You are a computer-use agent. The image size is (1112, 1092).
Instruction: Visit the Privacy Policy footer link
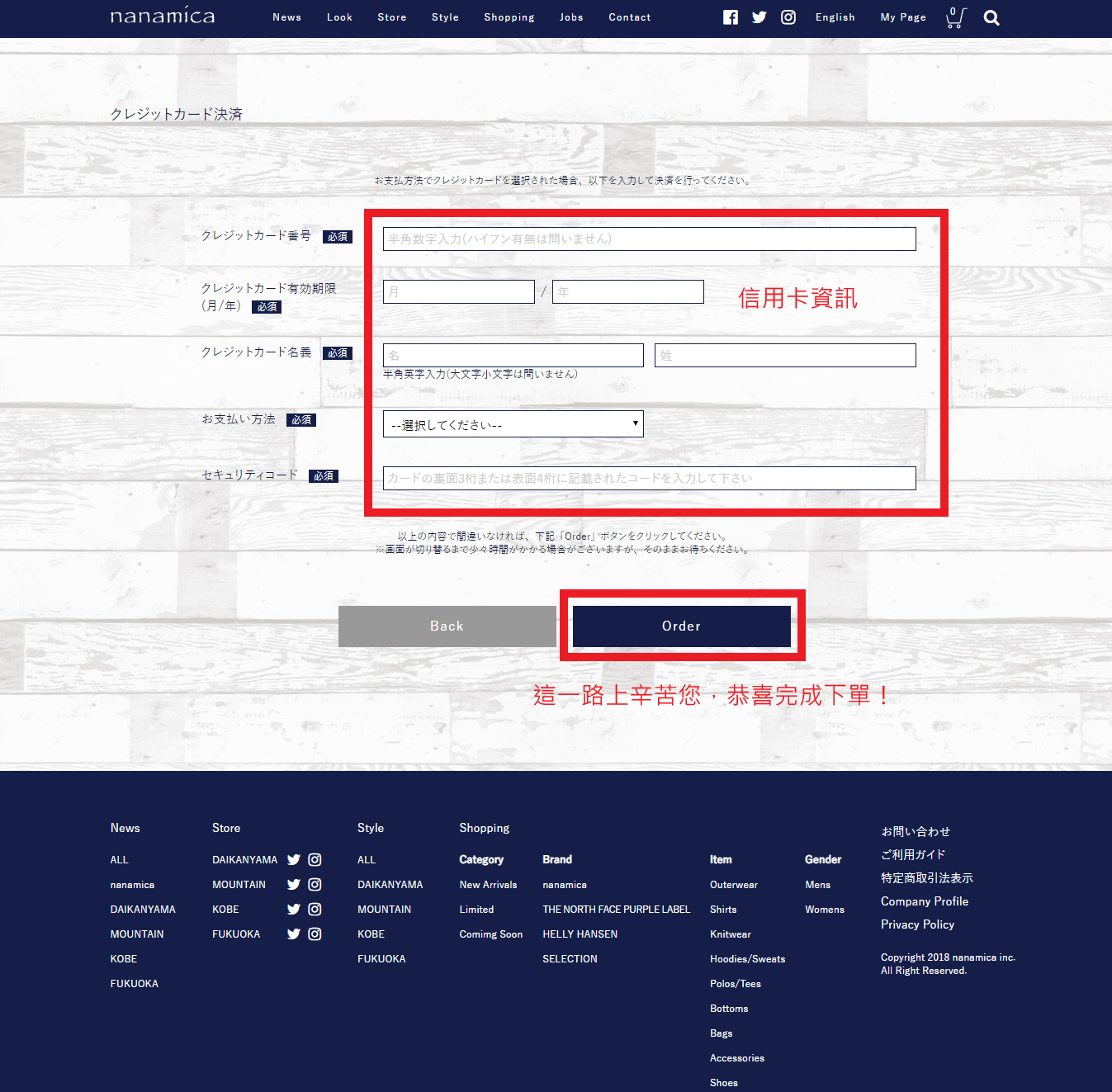point(917,924)
